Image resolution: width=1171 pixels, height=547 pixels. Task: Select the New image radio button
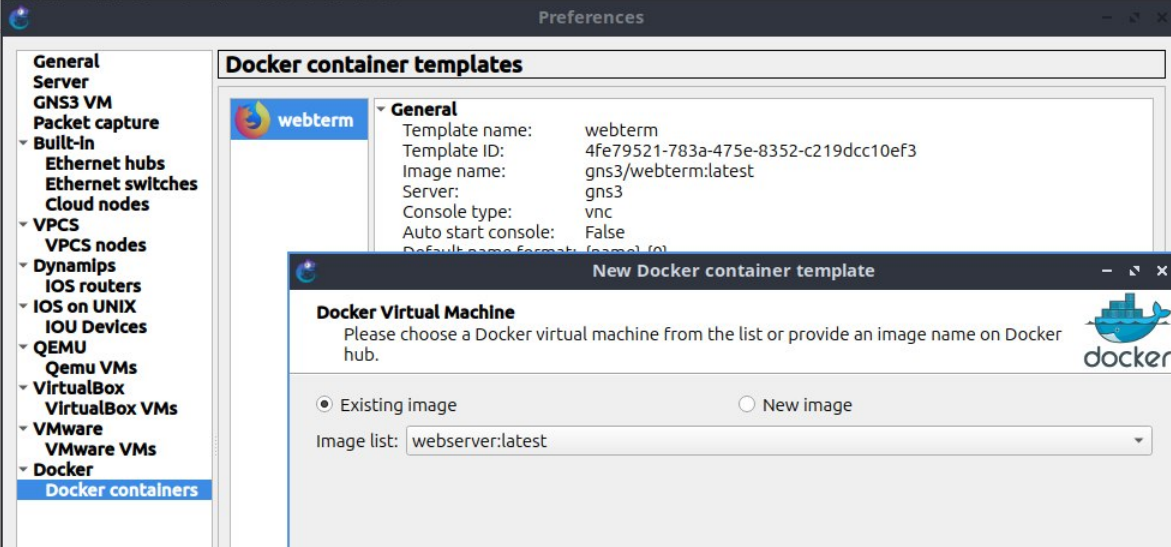click(x=746, y=405)
